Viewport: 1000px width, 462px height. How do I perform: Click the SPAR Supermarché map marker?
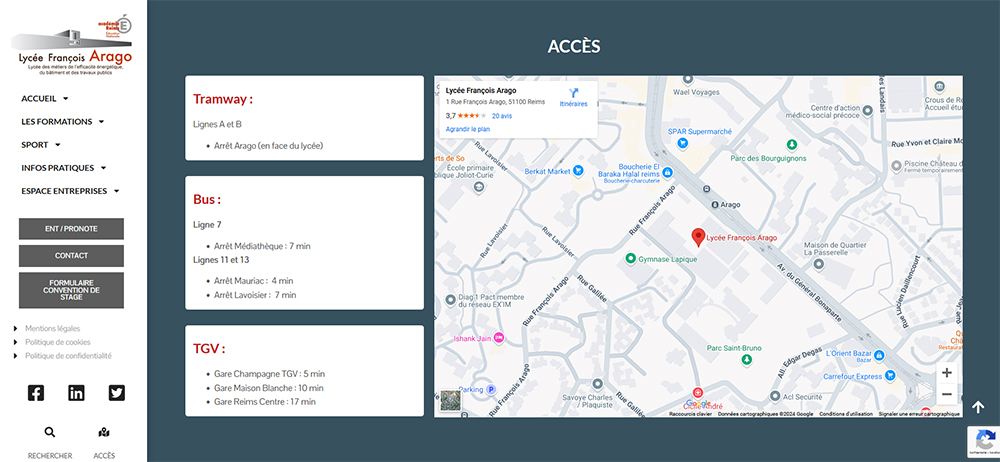coord(683,143)
